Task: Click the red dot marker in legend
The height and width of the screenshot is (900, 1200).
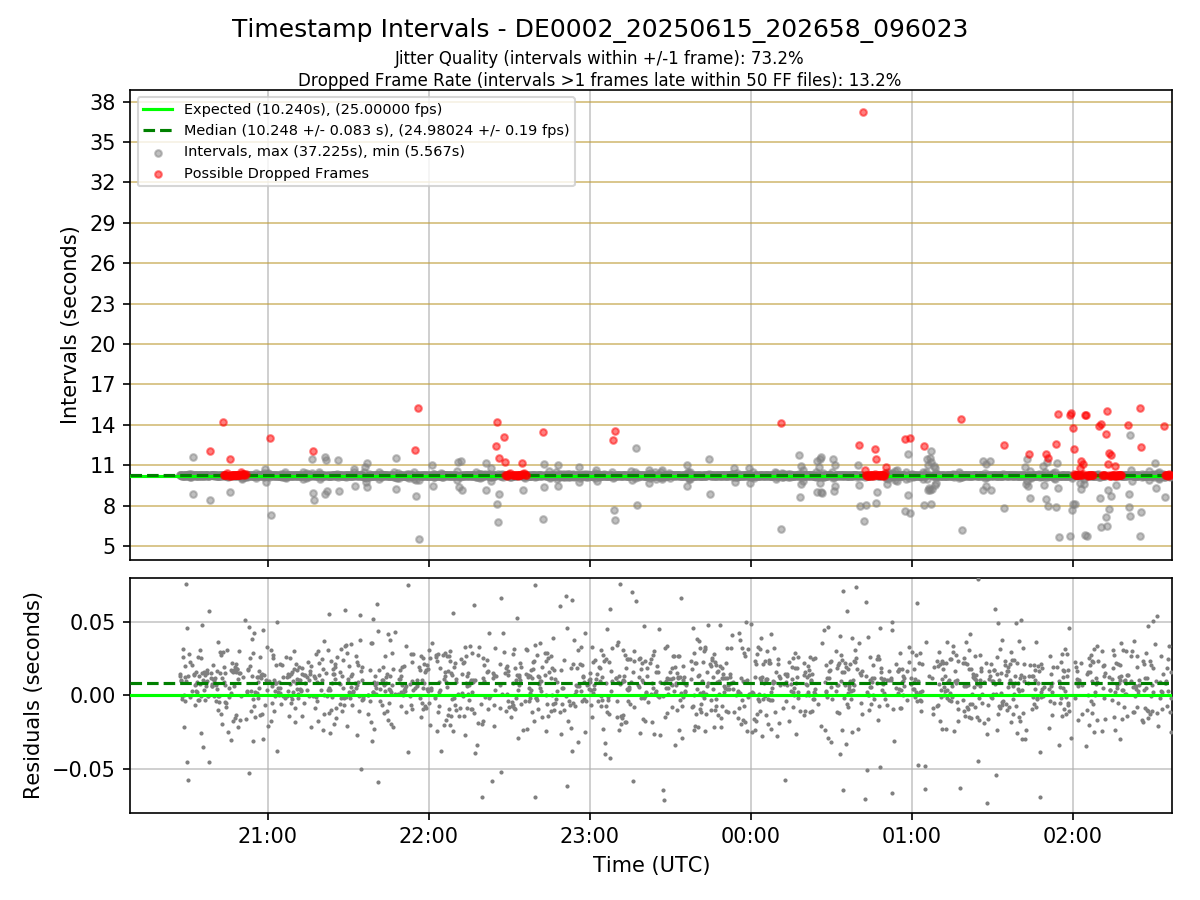Action: [x=158, y=173]
